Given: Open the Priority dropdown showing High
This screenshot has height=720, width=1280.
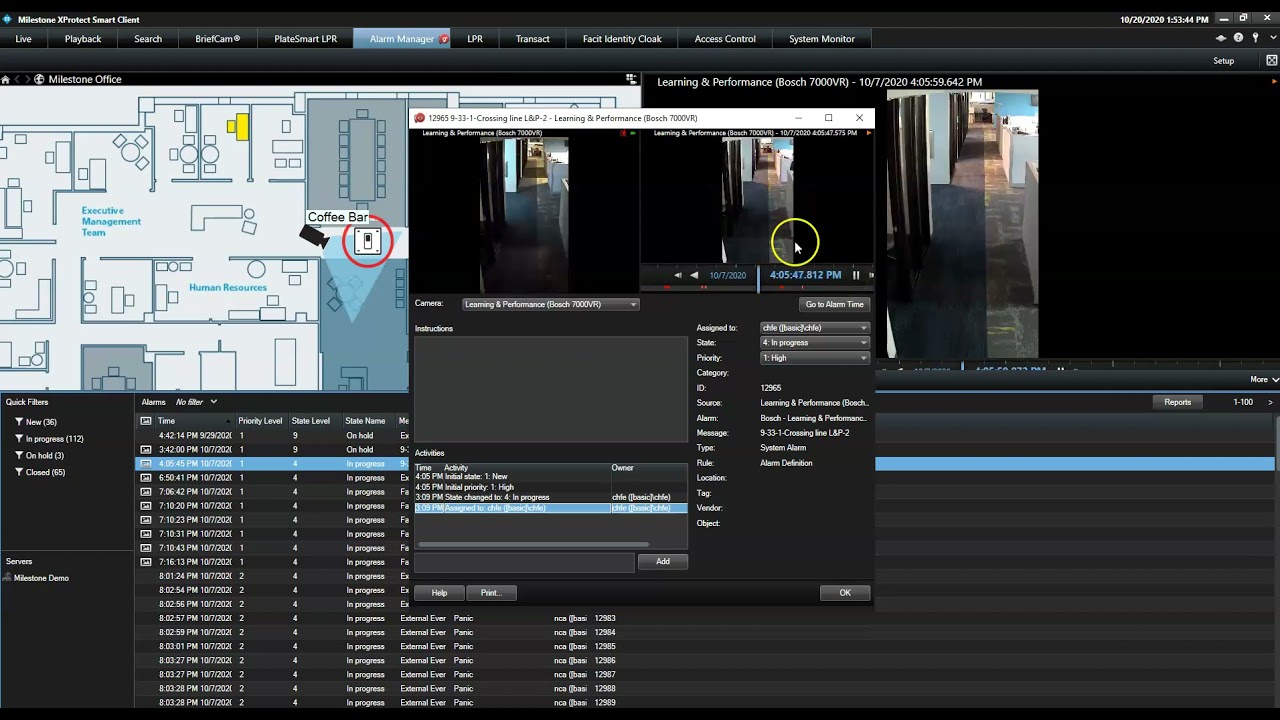Looking at the screenshot, I should coord(814,358).
